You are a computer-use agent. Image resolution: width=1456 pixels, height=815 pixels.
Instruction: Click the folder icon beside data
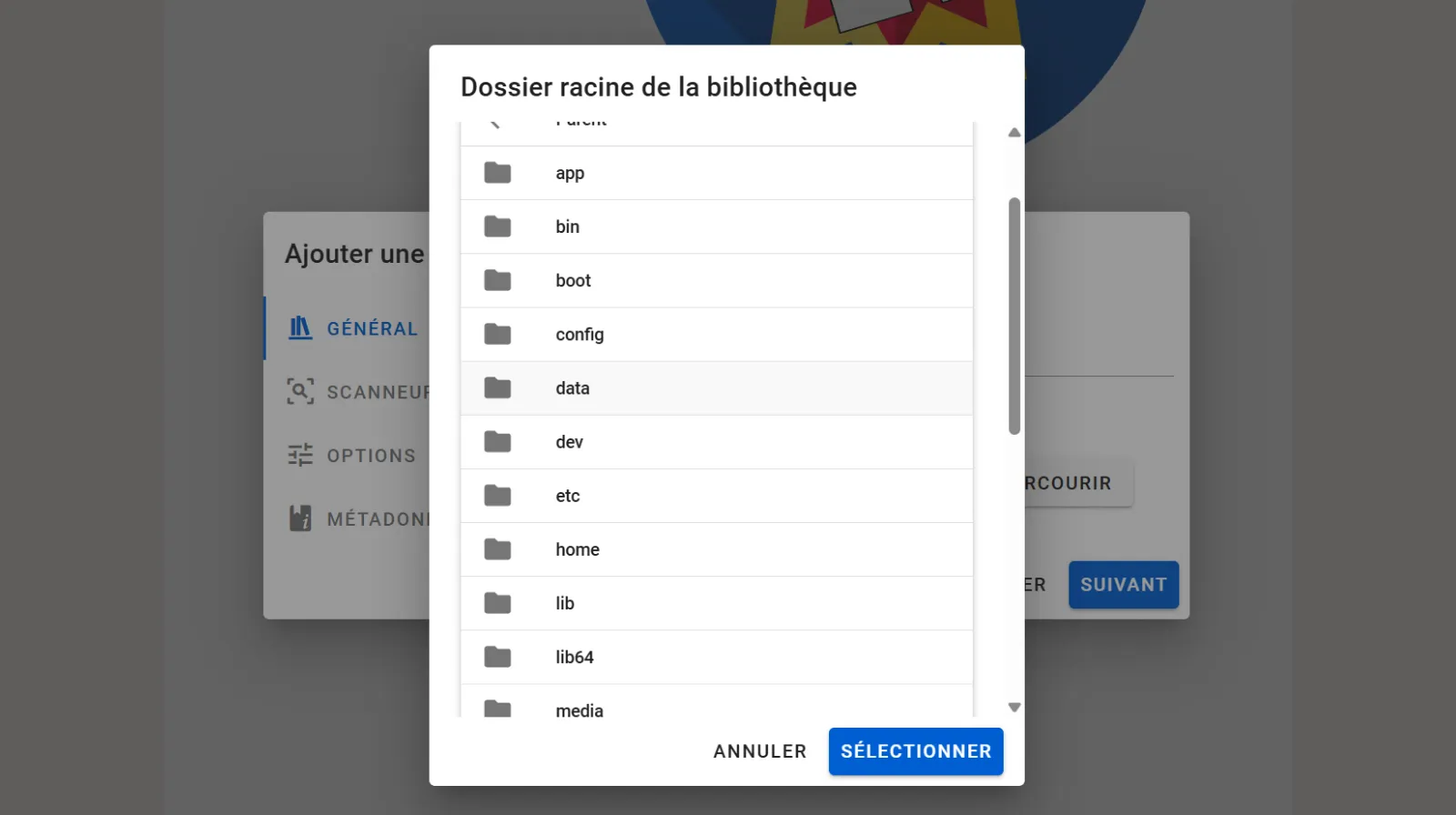pos(497,387)
